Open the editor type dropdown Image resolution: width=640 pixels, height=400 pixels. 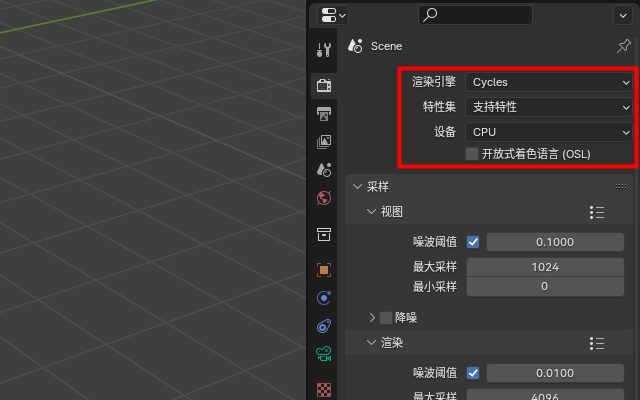[333, 15]
